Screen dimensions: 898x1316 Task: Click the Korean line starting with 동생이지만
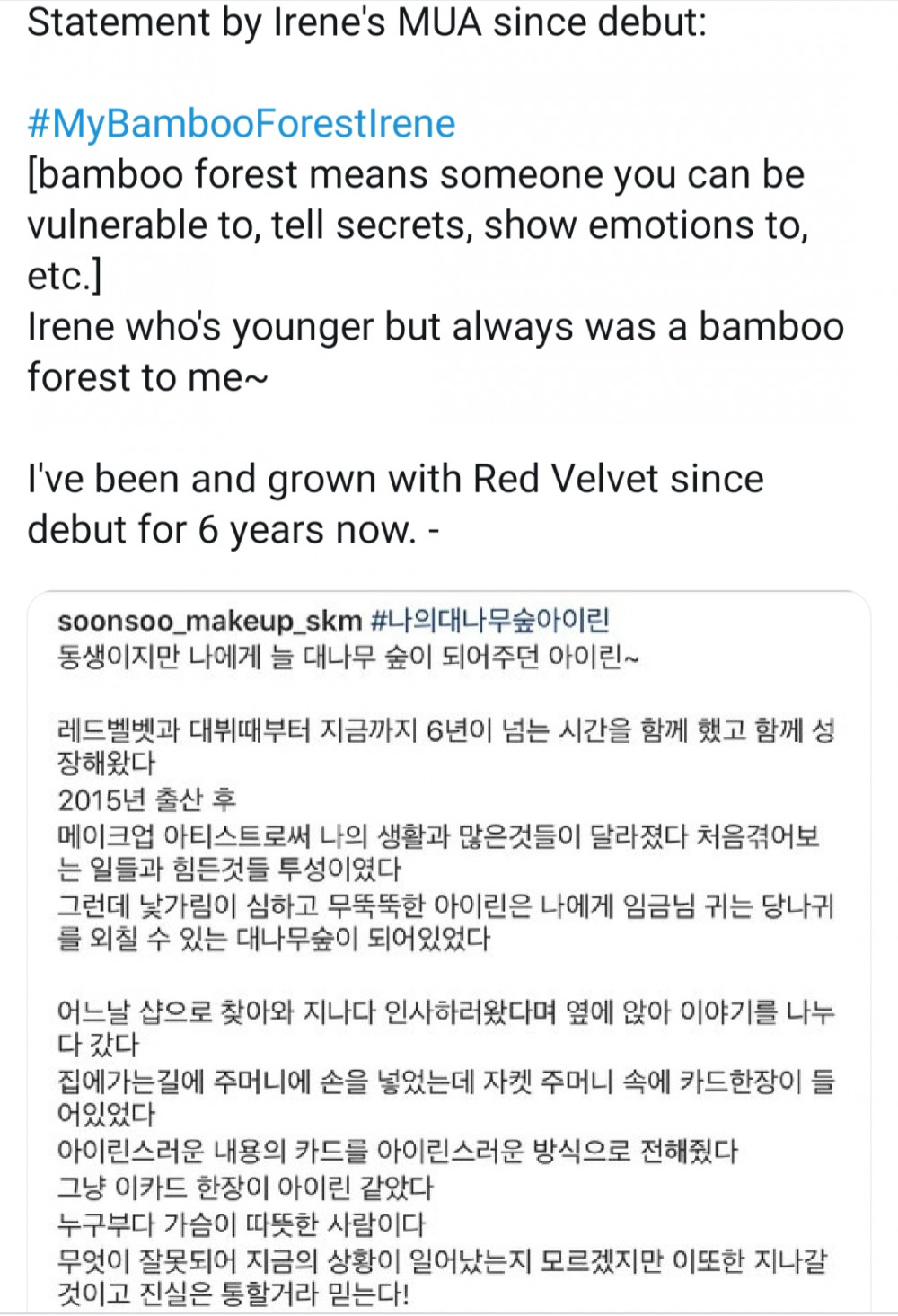pyautogui.click(x=348, y=658)
